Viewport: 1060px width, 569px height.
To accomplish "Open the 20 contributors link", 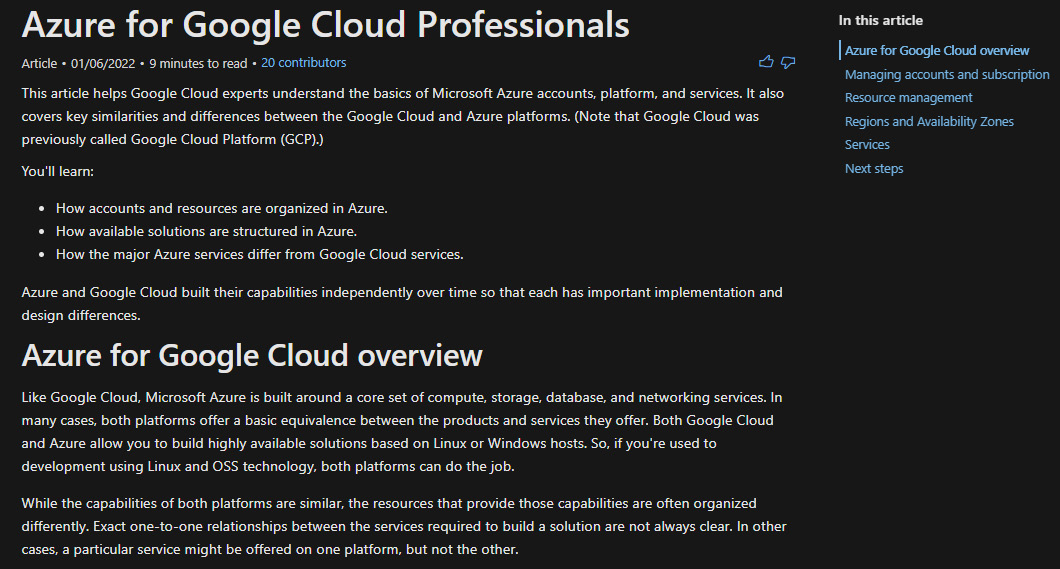I will [304, 63].
